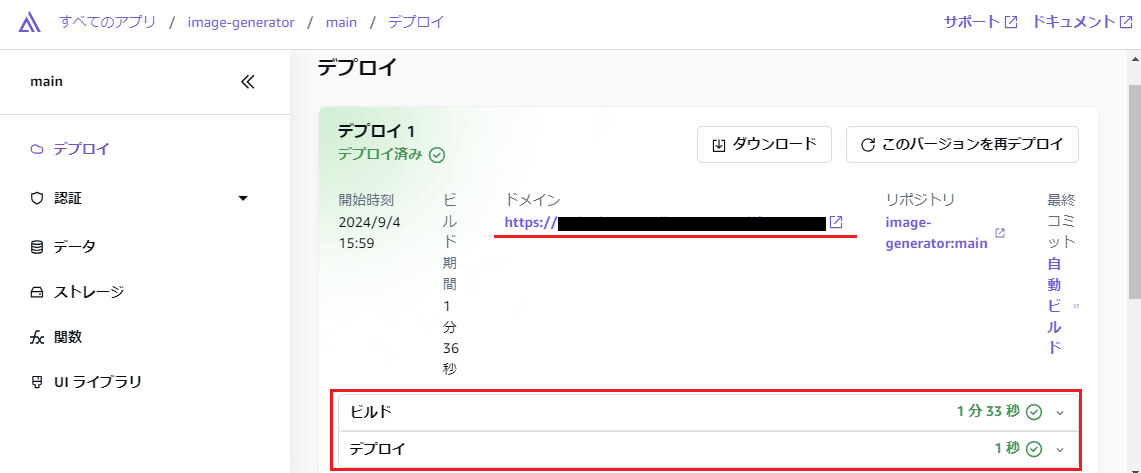Click the external icon on サポート
Image resolution: width=1141 pixels, height=473 pixels.
[x=1011, y=22]
